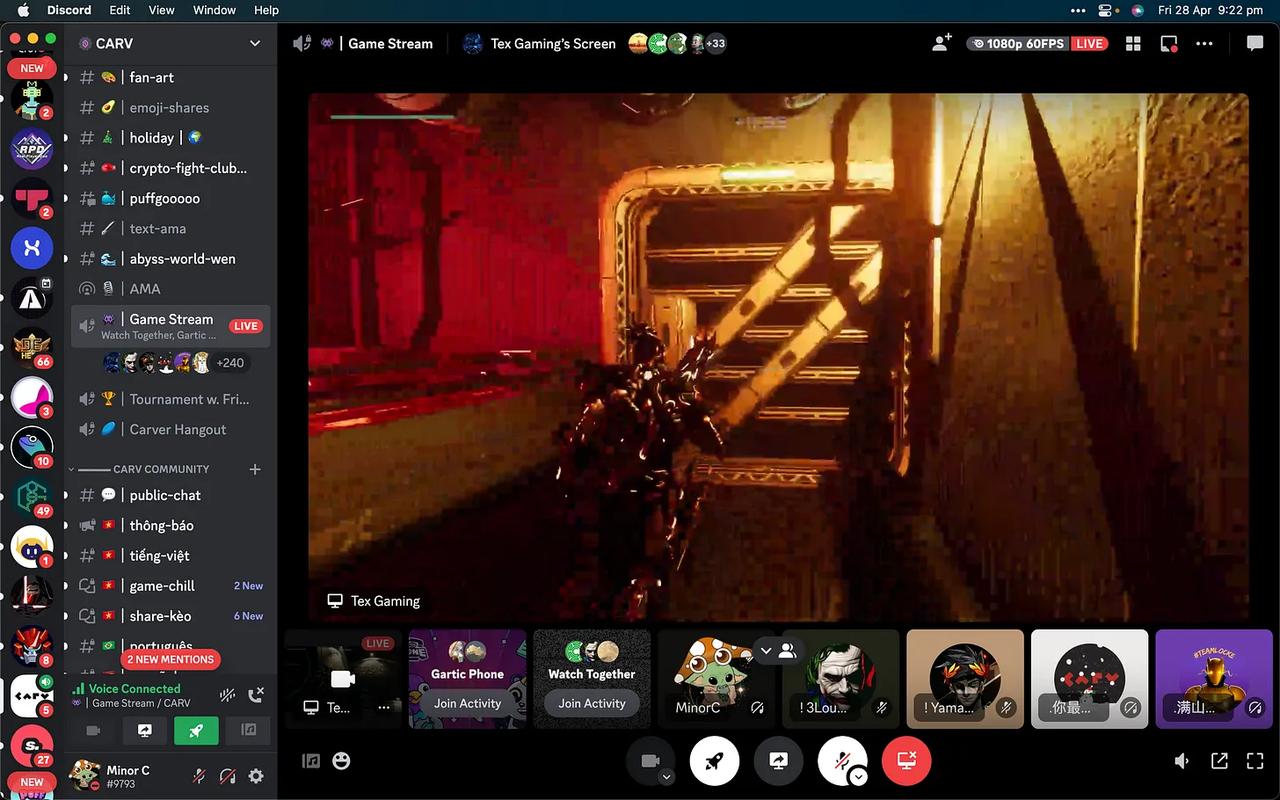Select the Window menu
Viewport: 1280px width, 800px height.
214,10
